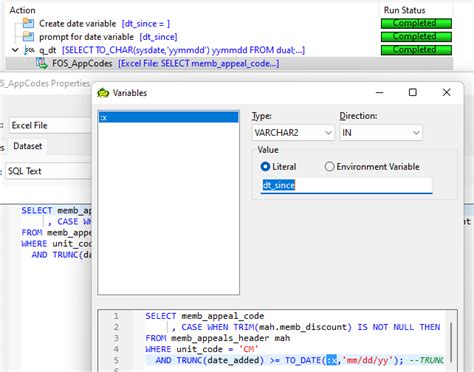Click the Run Status column header
This screenshot has width=474, height=372.
[404, 10]
